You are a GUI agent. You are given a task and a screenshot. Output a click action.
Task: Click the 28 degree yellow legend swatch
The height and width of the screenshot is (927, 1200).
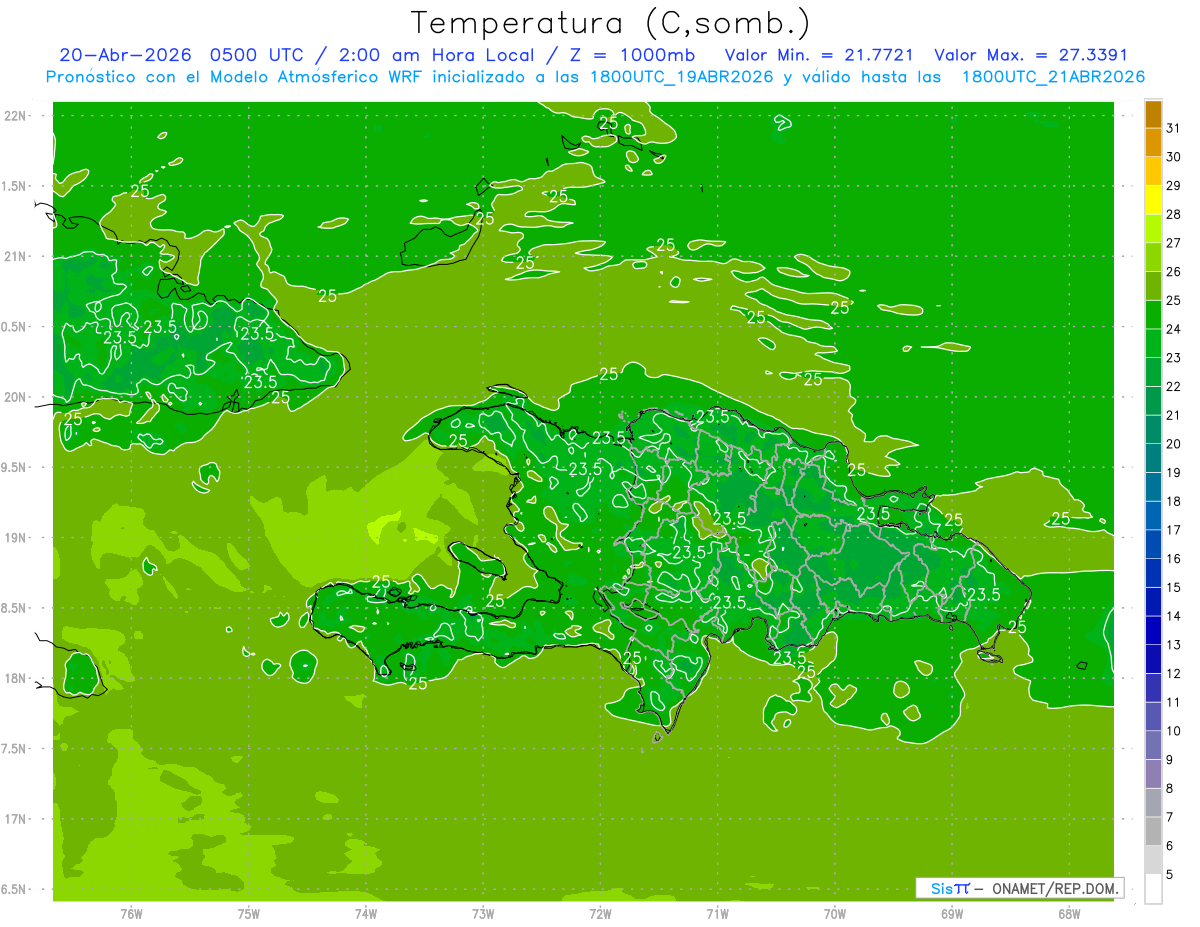[1153, 200]
